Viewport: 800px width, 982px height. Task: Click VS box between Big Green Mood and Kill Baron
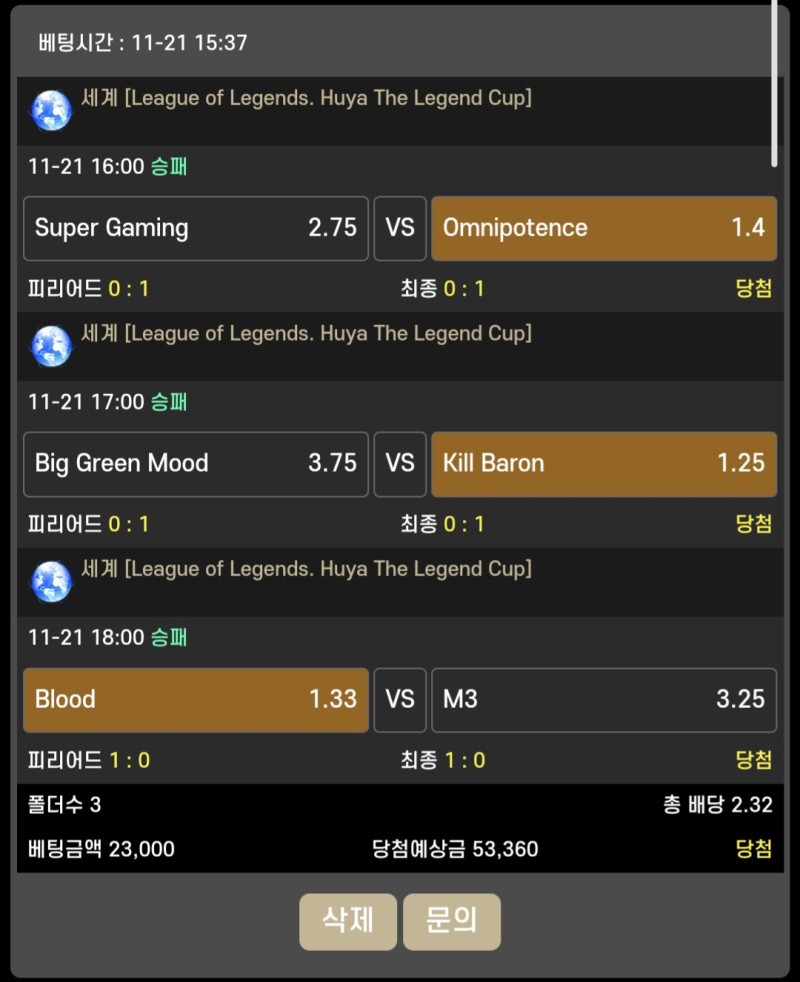[x=400, y=464]
